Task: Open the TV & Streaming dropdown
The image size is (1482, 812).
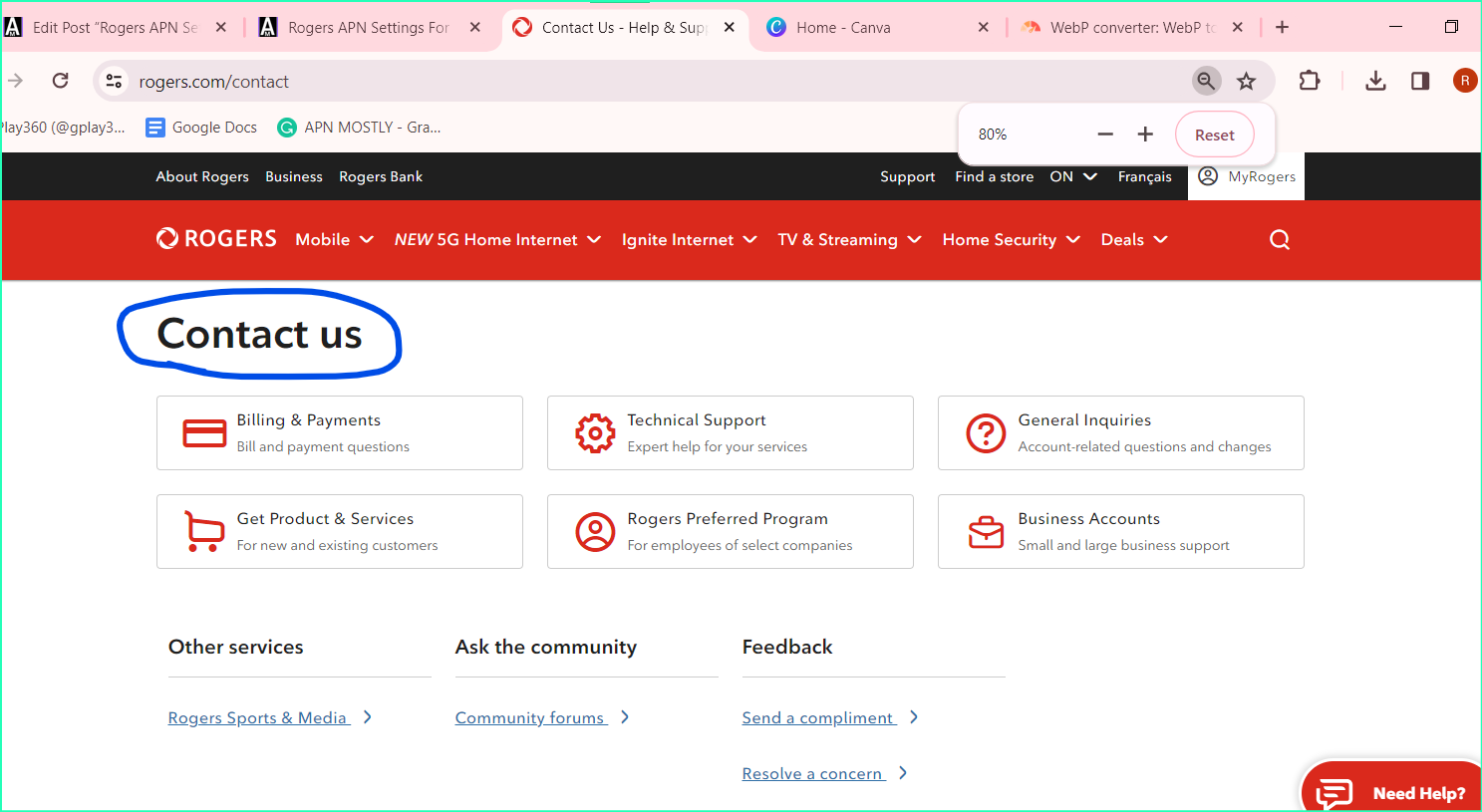Action: (x=849, y=239)
